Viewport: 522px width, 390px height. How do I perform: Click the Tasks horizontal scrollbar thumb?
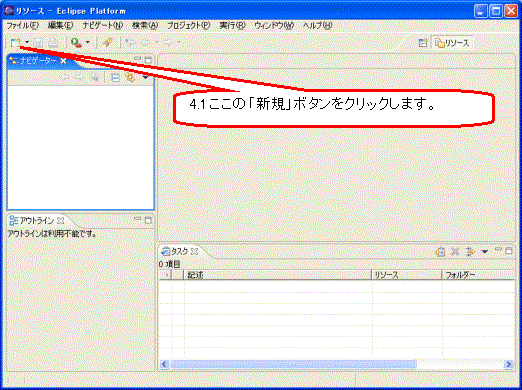293,364
